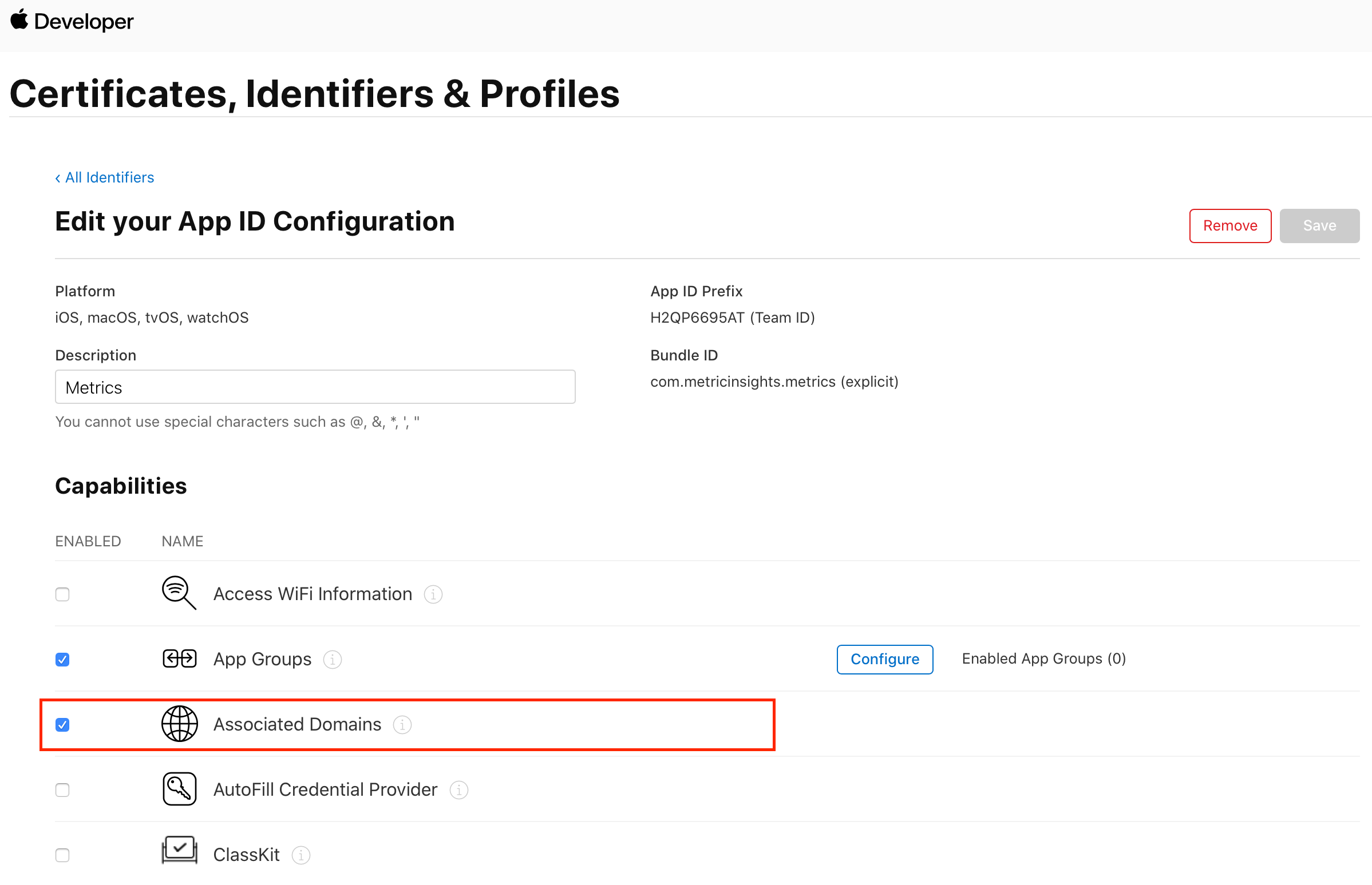Open info tooltip for App Groups

pyautogui.click(x=333, y=659)
